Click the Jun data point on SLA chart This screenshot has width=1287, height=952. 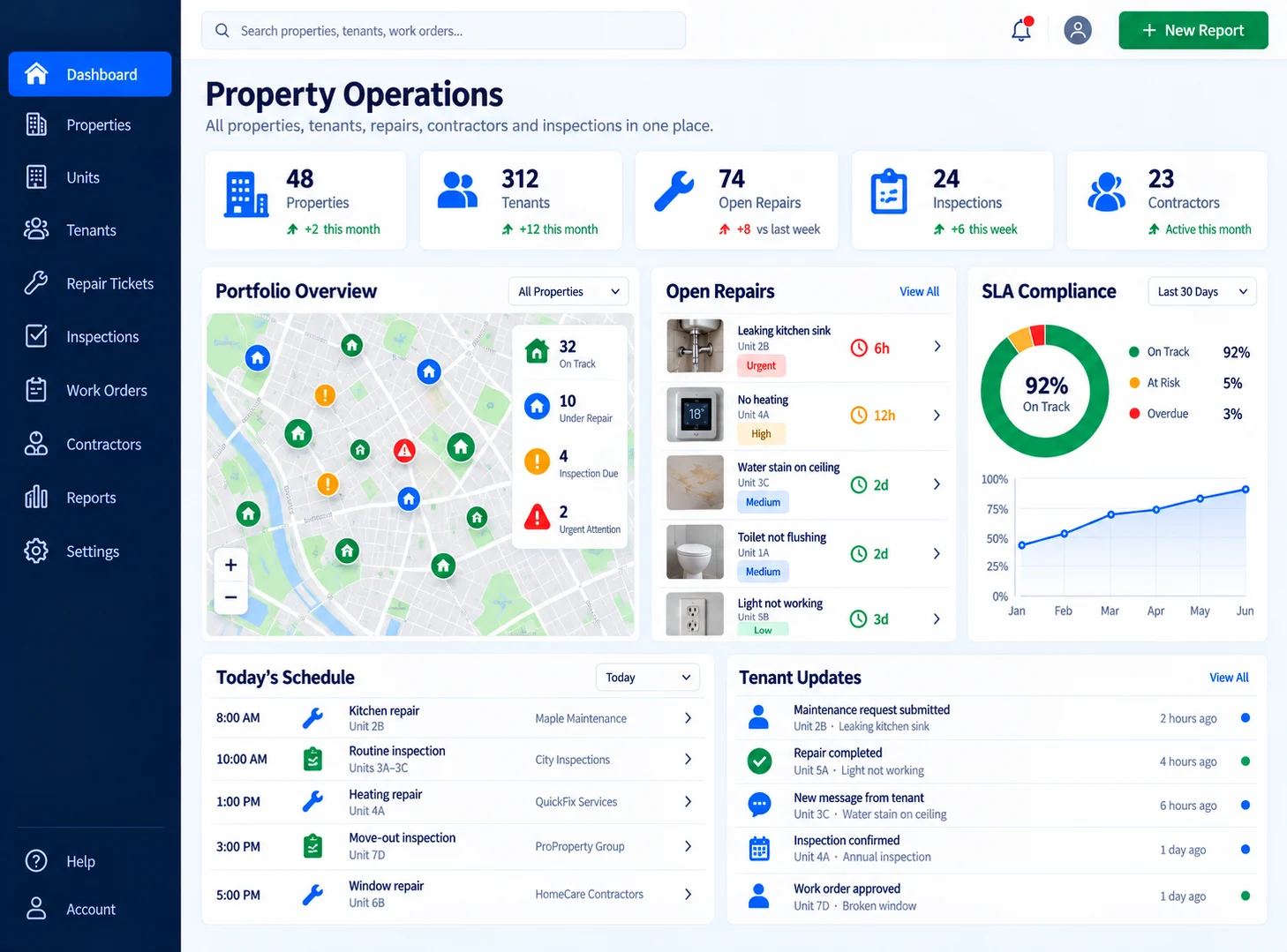(x=1246, y=489)
